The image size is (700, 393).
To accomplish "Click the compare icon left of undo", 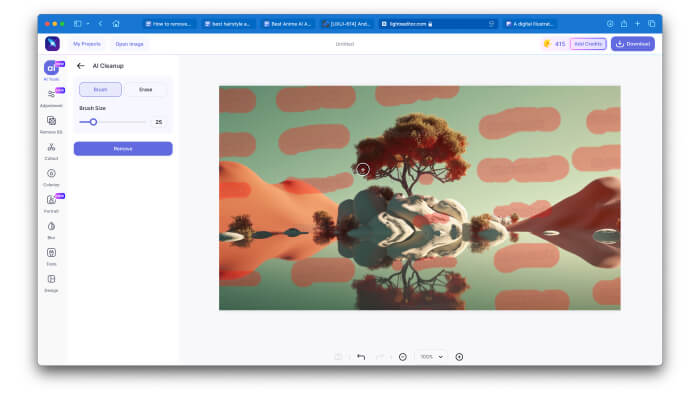I will 338,356.
